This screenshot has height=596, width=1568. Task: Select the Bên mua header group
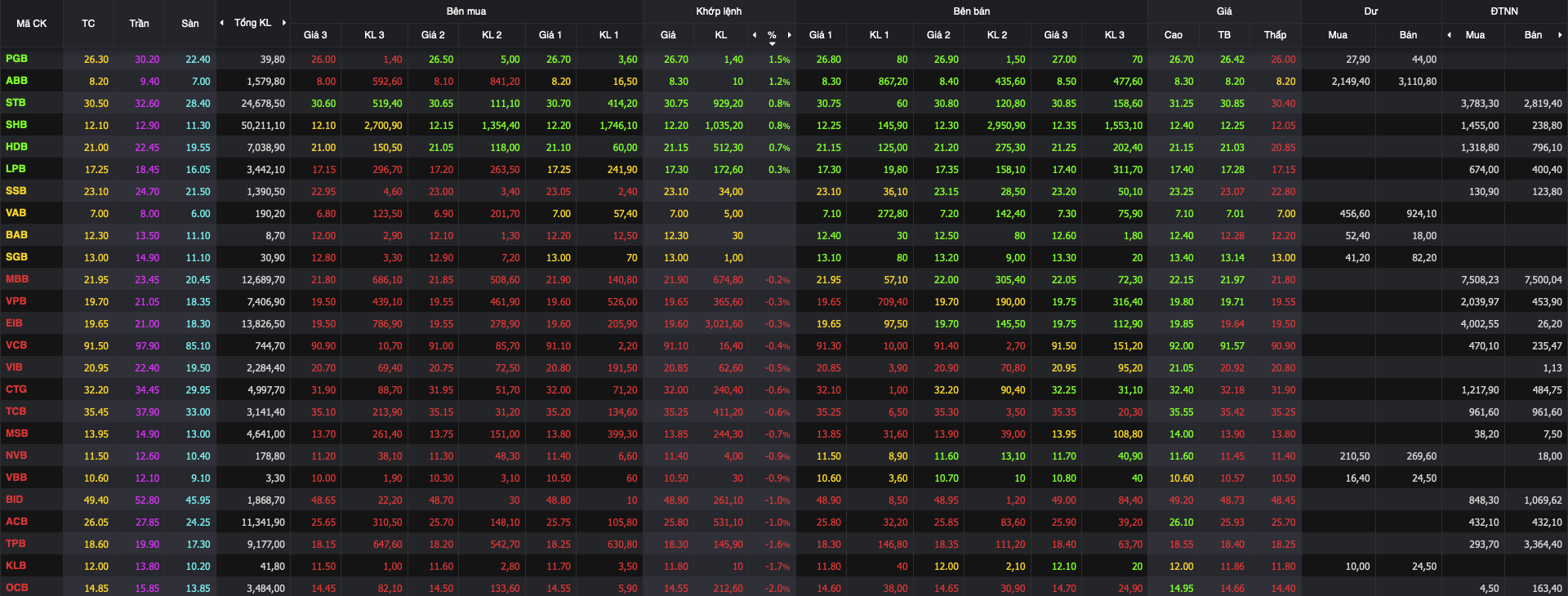(x=466, y=11)
